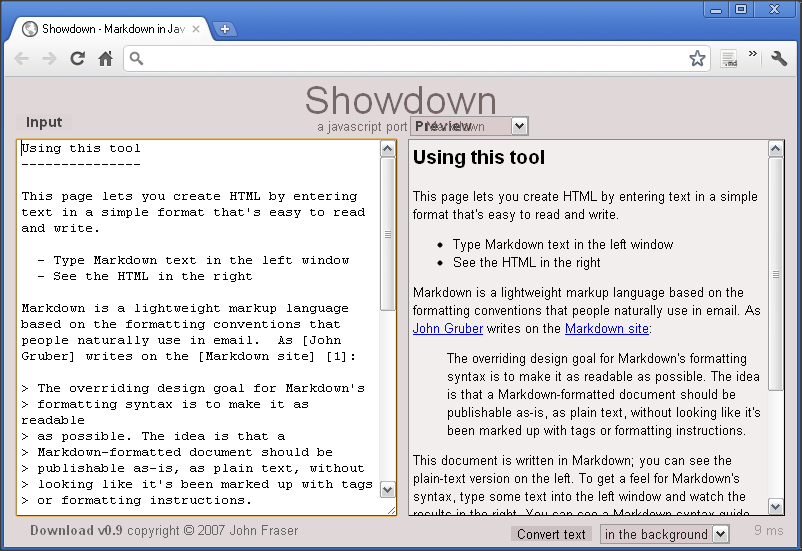This screenshot has height=551, width=802.
Task: Close the Showdown browser tab
Action: tap(196, 29)
